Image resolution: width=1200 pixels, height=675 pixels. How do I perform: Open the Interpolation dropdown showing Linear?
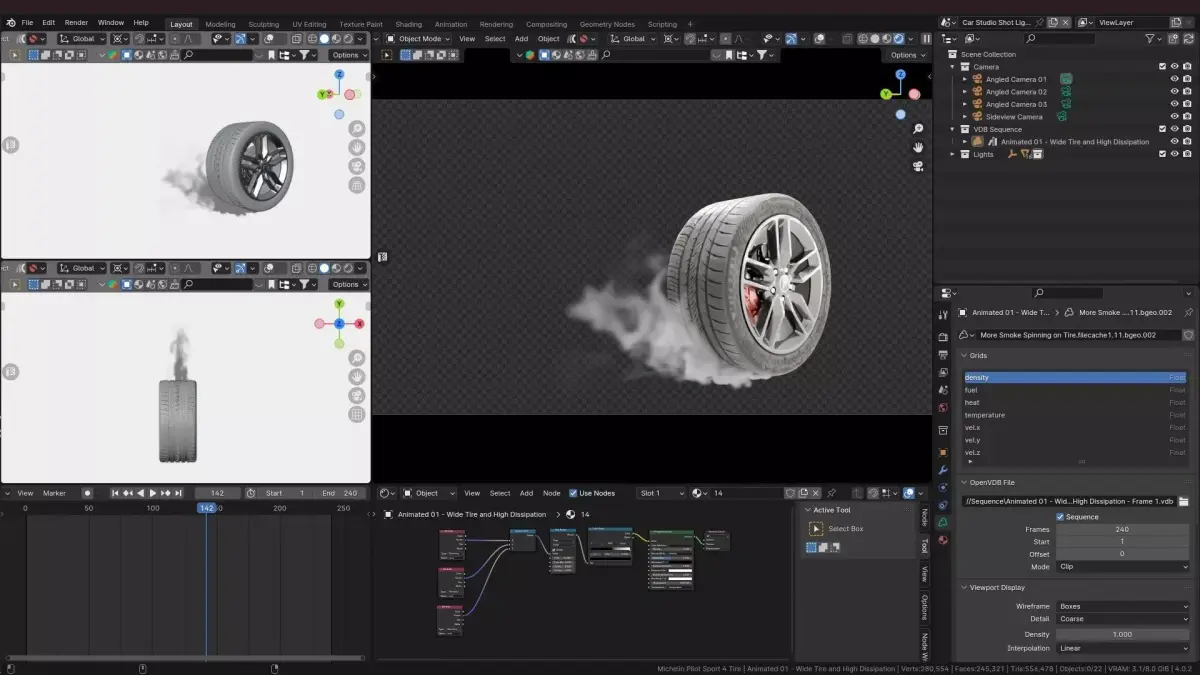pyautogui.click(x=1123, y=648)
